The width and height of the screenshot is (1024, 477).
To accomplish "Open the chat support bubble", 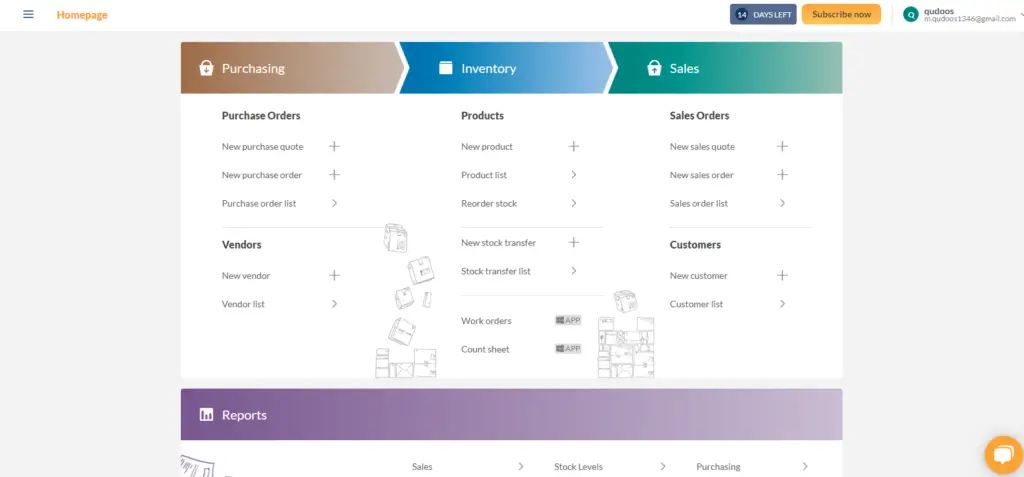I will pyautogui.click(x=1004, y=454).
